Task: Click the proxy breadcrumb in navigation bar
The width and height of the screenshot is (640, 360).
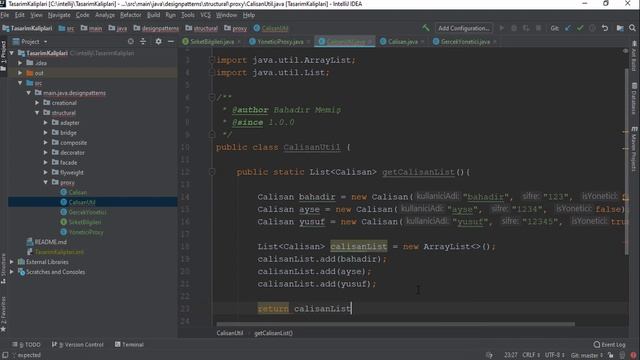Action: point(236,28)
